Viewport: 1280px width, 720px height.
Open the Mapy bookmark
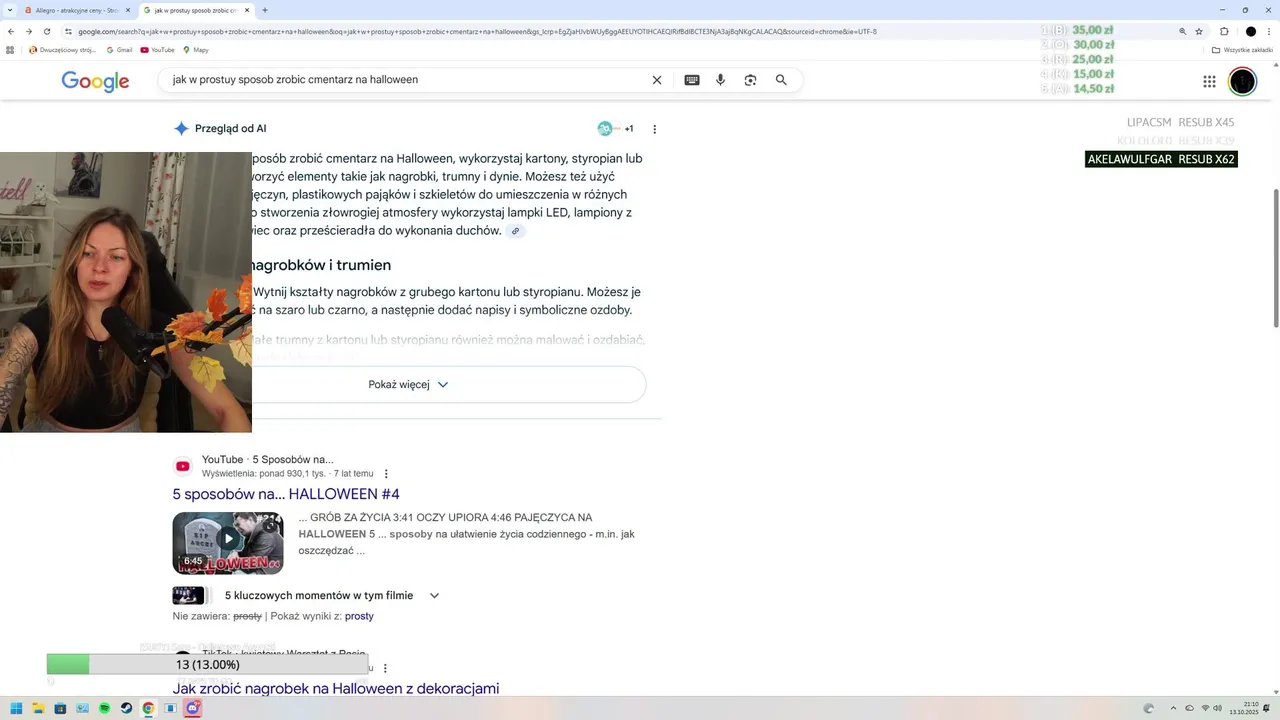point(196,50)
